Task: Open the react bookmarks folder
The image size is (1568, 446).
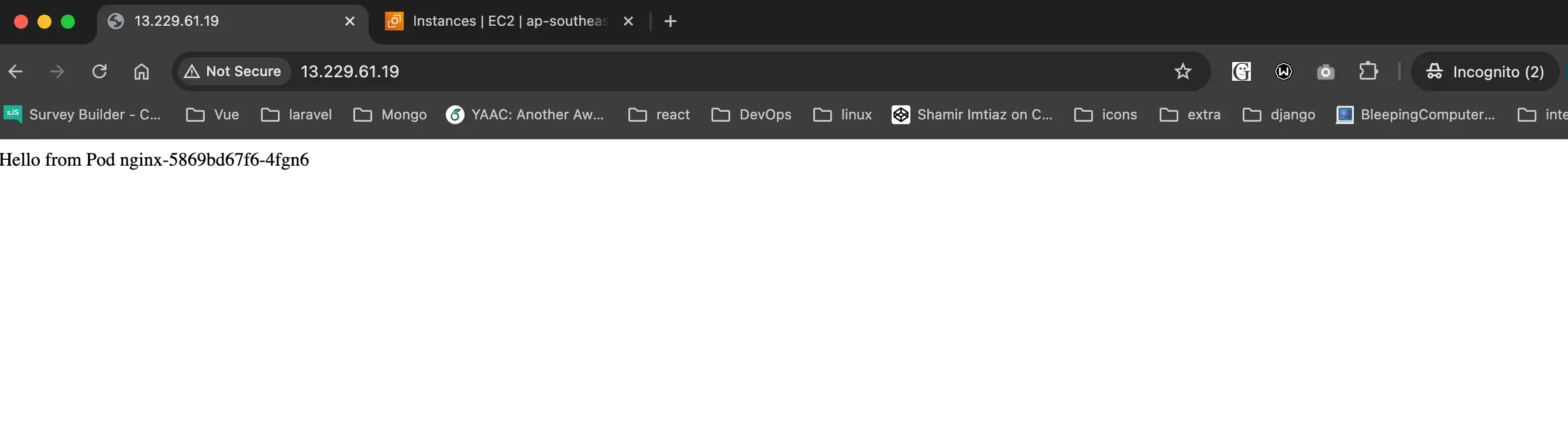Action: [x=659, y=115]
